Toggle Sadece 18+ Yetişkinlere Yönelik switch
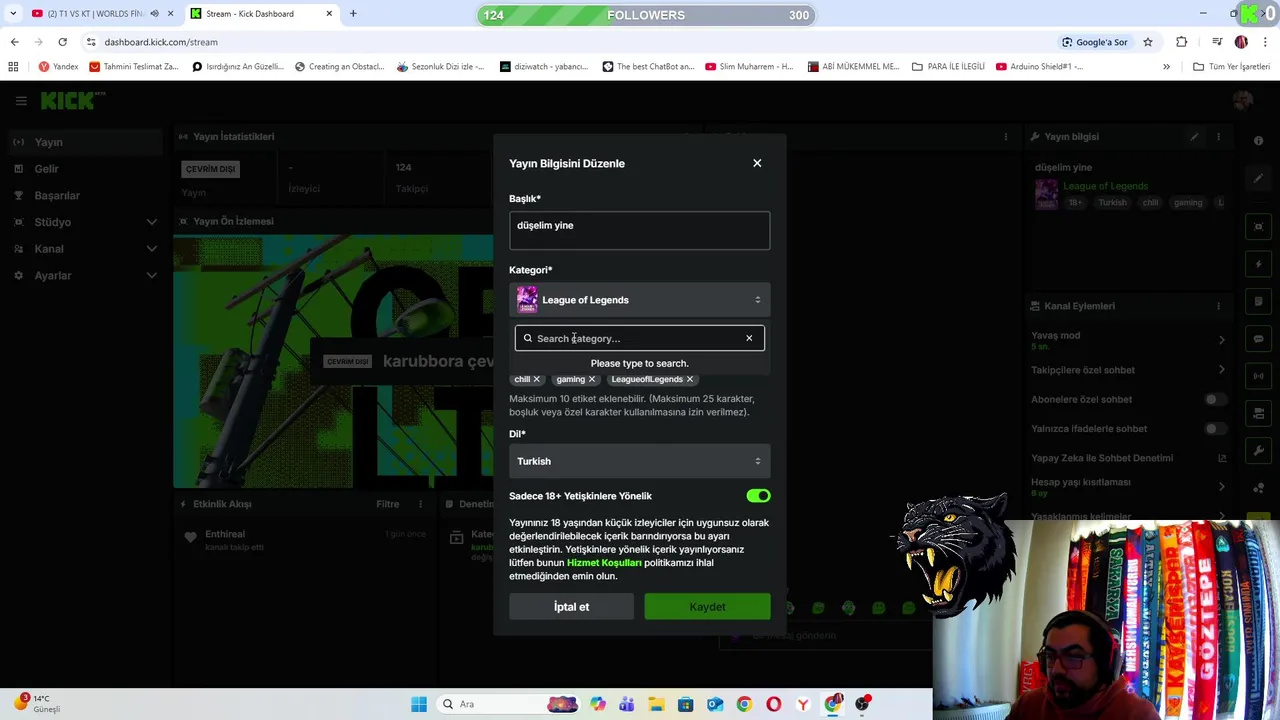1280x720 pixels. (x=758, y=496)
